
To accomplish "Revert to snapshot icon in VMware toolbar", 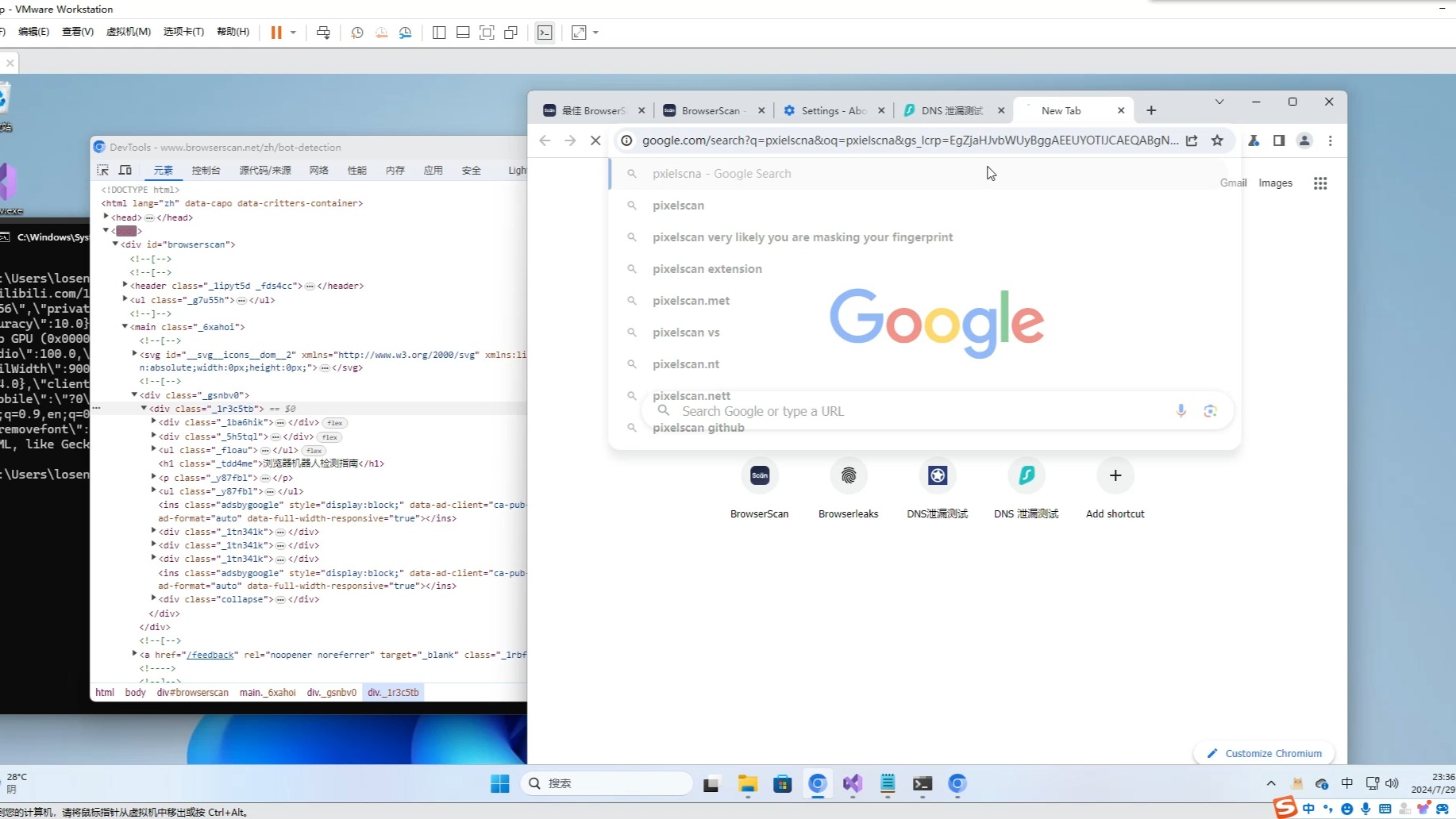I will [382, 33].
